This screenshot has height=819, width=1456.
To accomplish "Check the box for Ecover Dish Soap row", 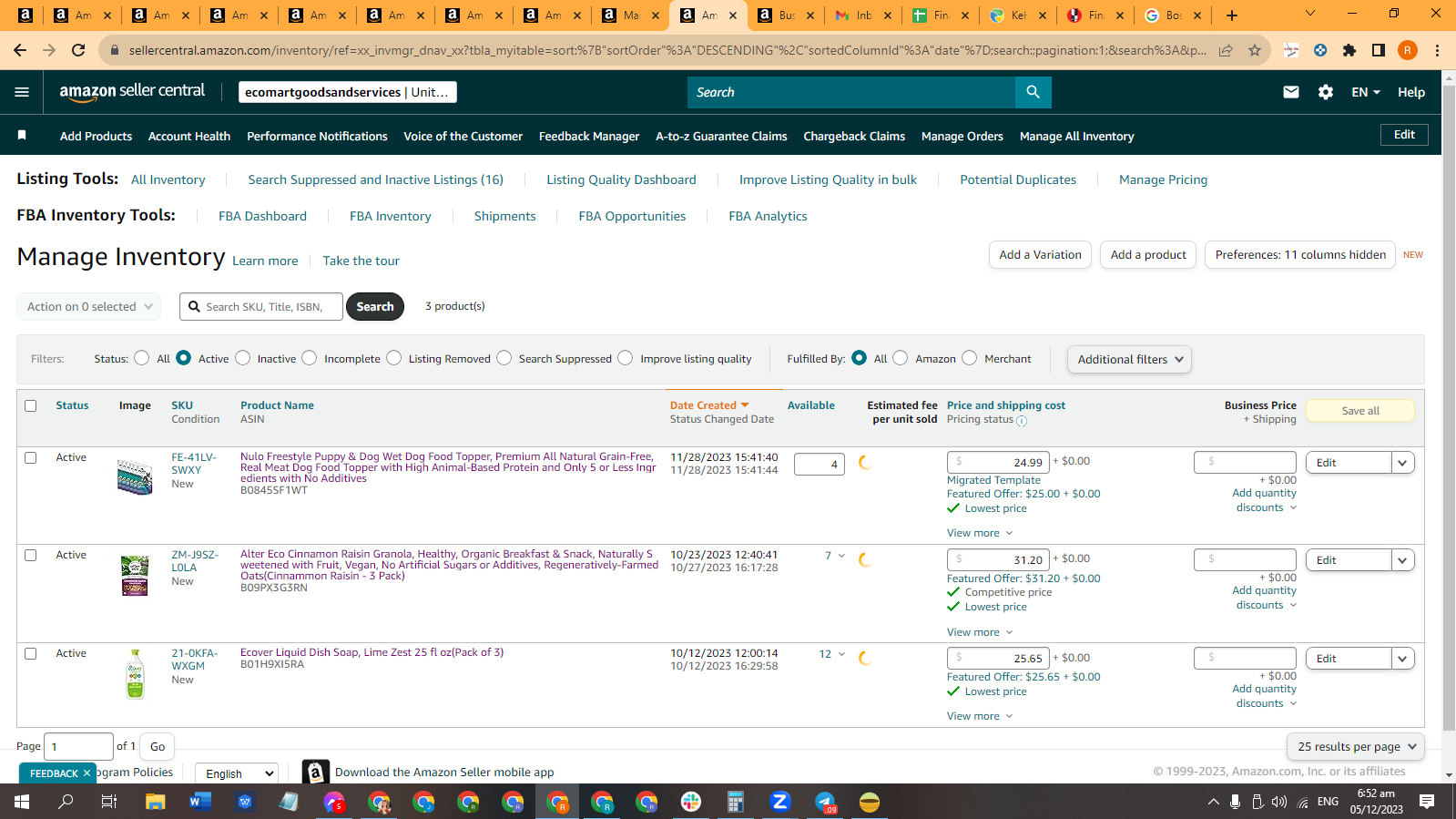I will pyautogui.click(x=31, y=654).
